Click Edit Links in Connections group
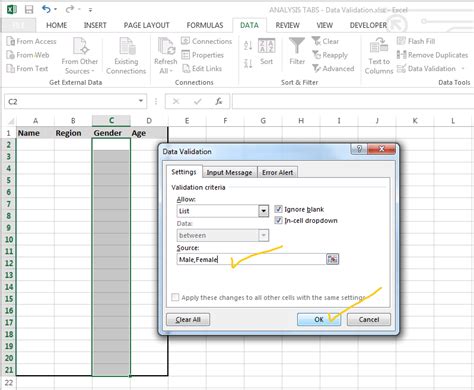474x390 pixels. pos(202,69)
